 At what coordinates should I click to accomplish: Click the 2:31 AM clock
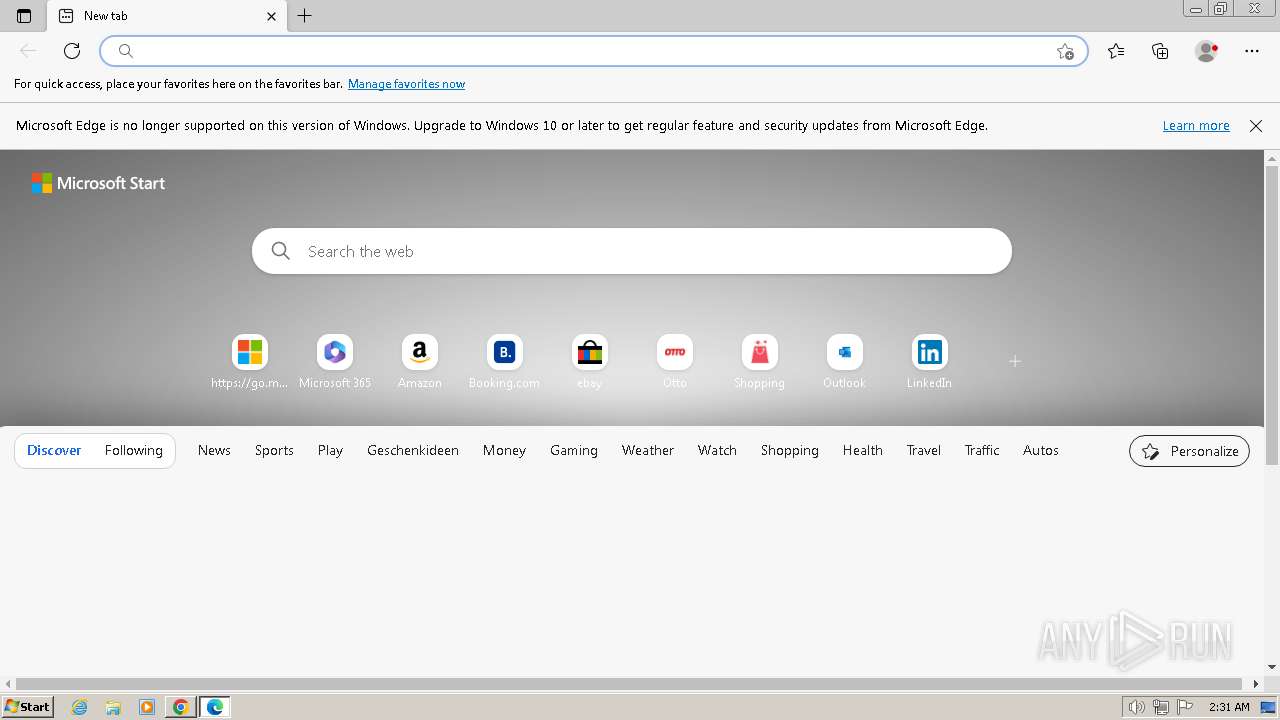click(x=1229, y=707)
